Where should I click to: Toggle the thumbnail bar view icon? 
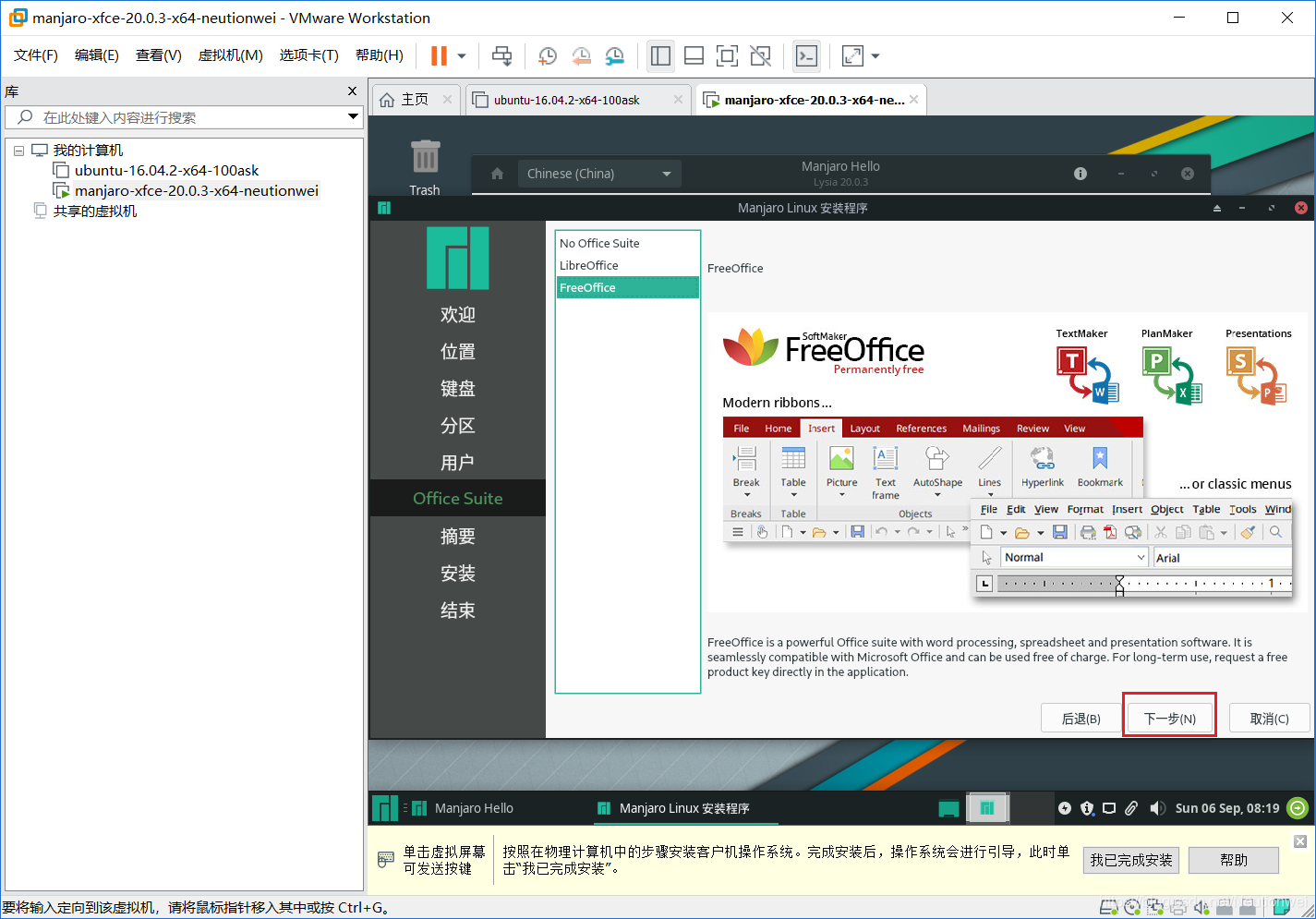pos(694,56)
